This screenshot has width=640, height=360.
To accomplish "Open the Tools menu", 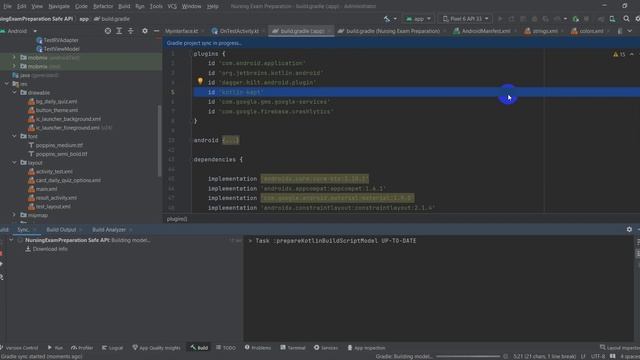I will pos(156,6).
